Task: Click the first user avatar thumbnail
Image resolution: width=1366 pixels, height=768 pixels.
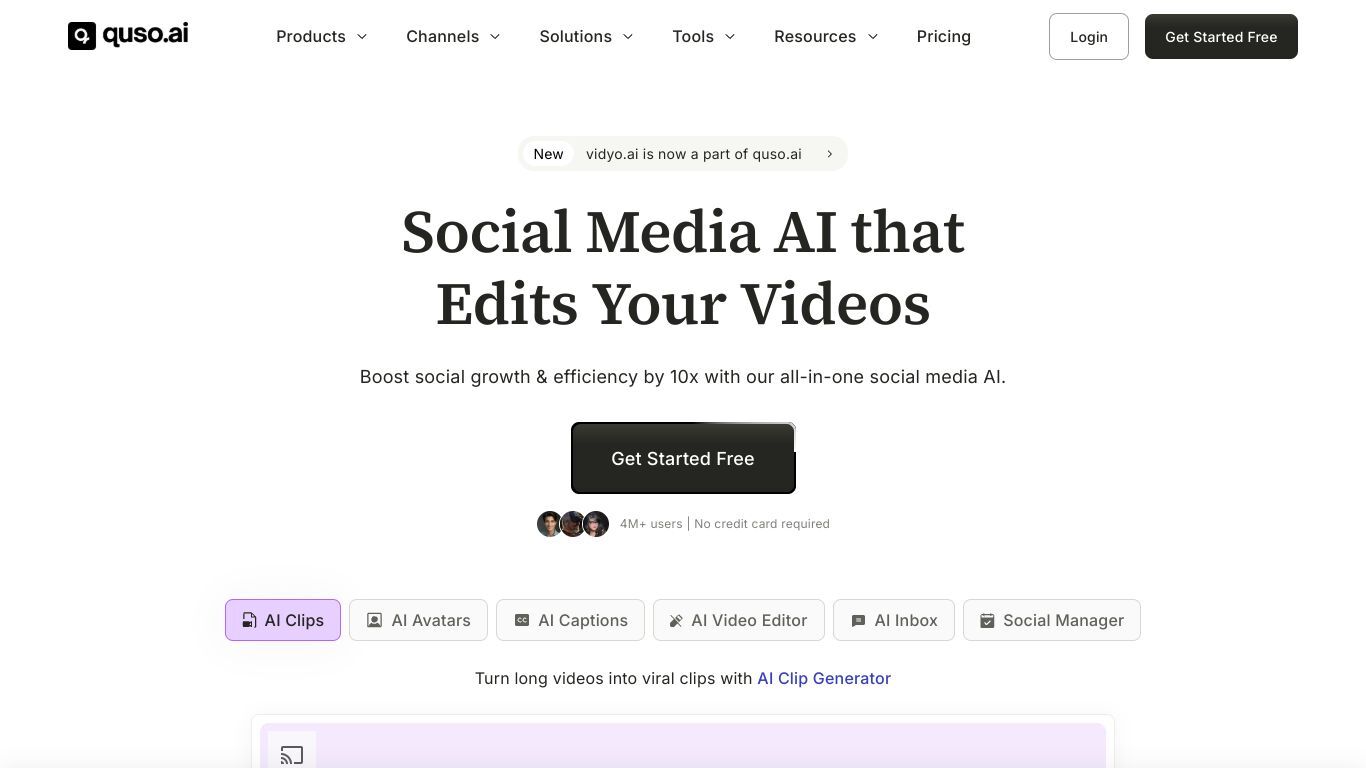Action: 549,524
